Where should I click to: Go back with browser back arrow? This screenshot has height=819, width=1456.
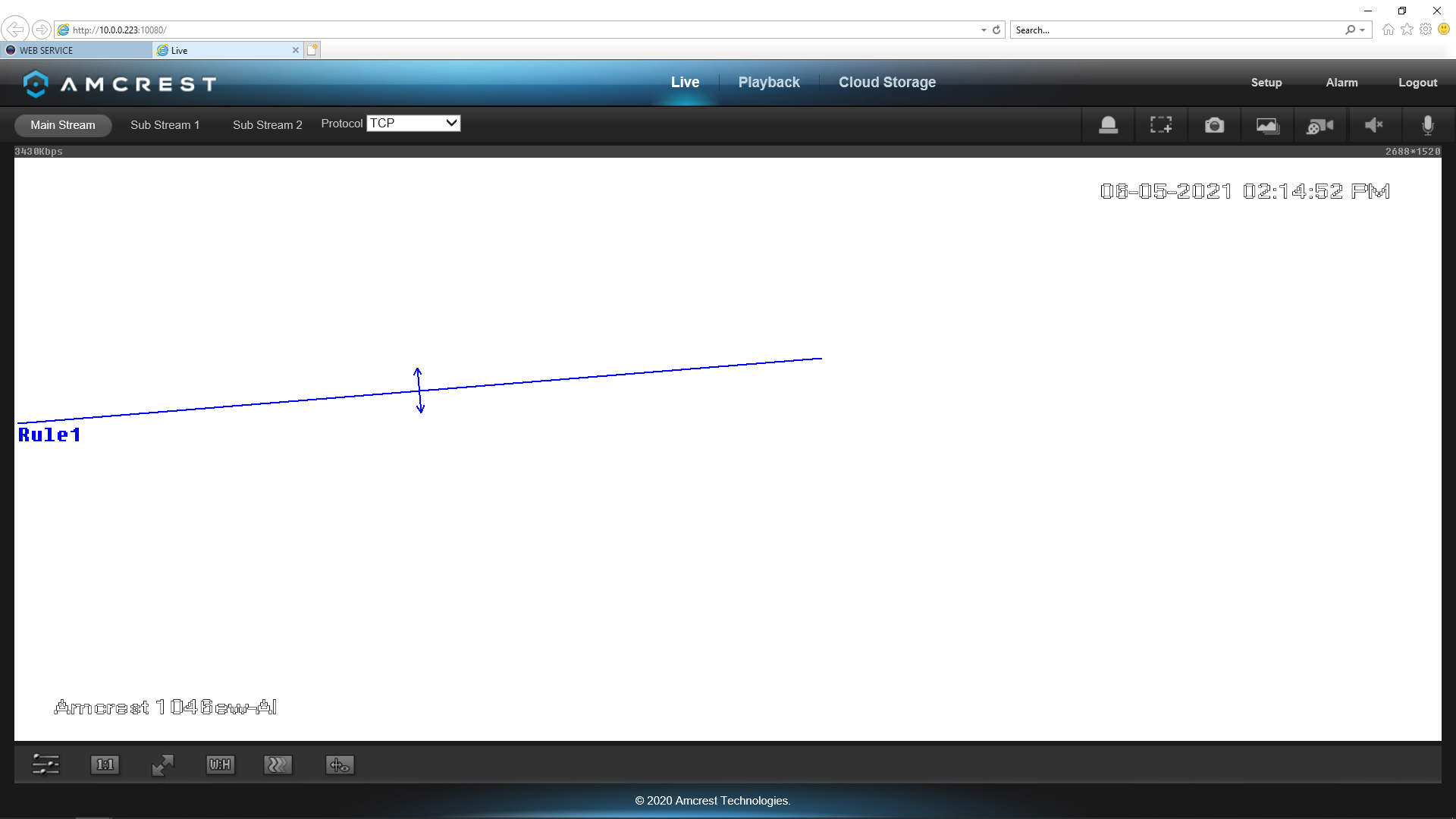(15, 30)
